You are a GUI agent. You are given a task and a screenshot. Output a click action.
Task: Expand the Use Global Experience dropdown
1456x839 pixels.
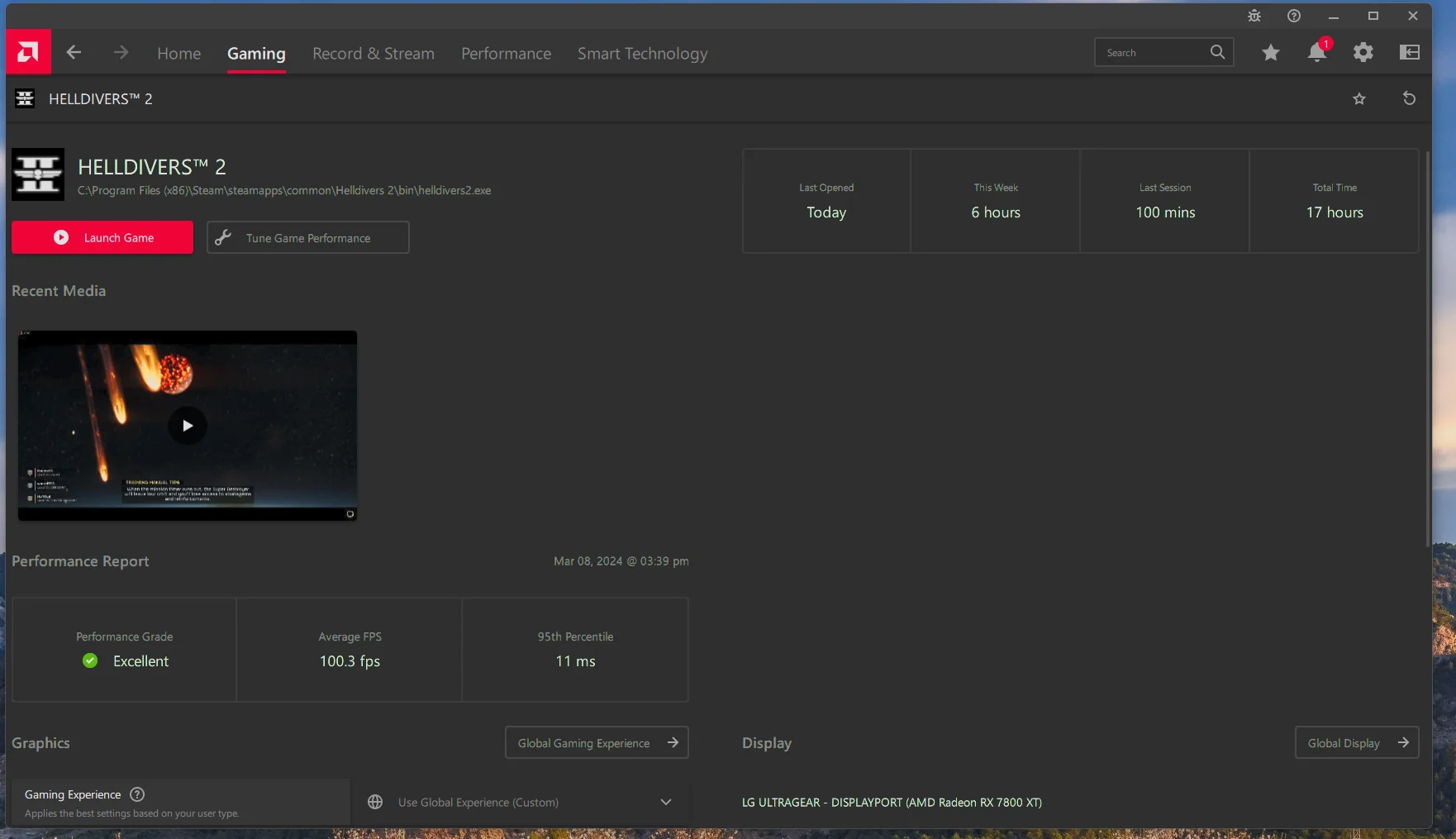click(x=666, y=802)
